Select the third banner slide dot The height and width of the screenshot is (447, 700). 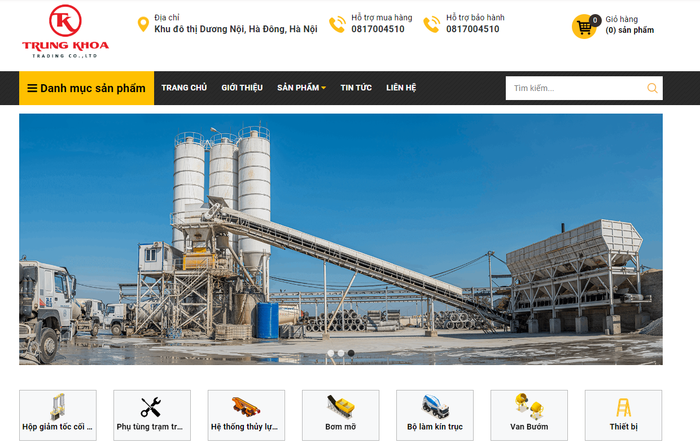(351, 353)
